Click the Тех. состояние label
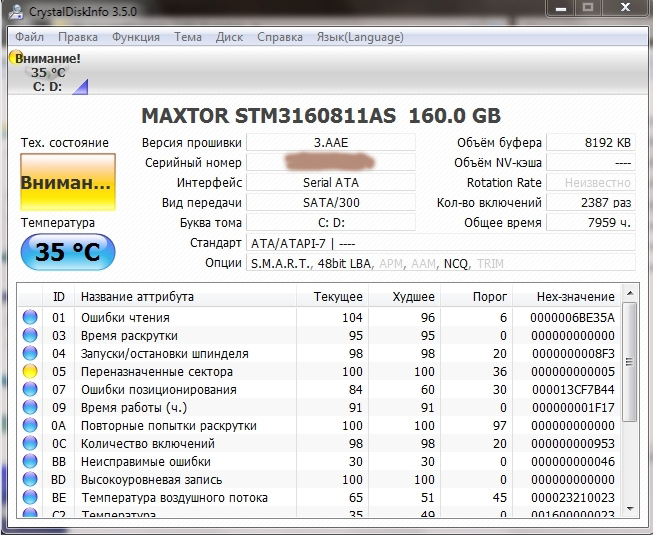This screenshot has width=653, height=535. coord(65,143)
